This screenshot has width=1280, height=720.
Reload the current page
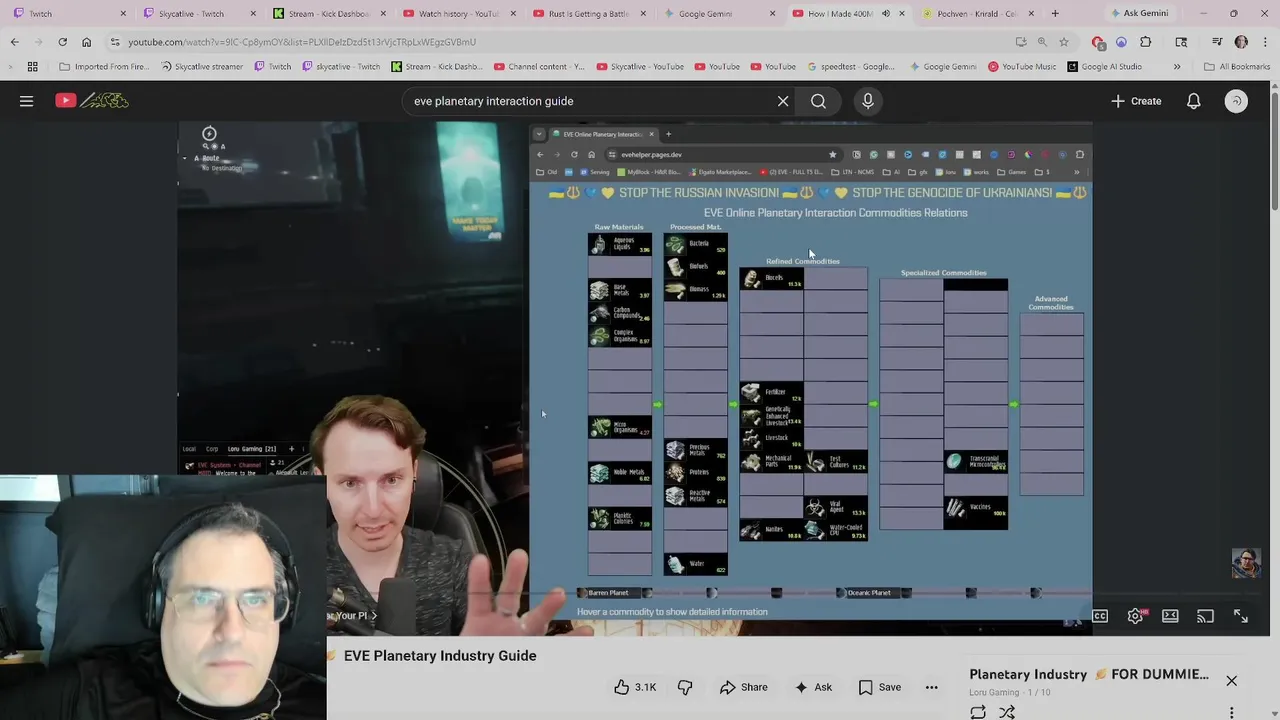(62, 42)
